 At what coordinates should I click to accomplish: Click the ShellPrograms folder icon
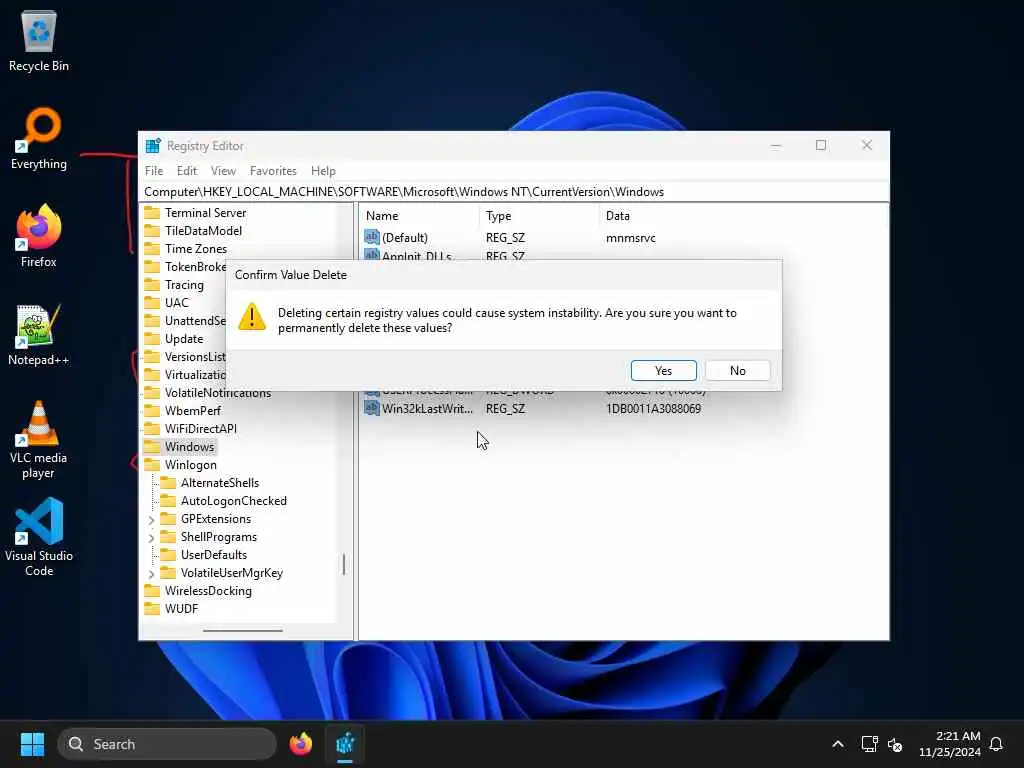tap(168, 537)
